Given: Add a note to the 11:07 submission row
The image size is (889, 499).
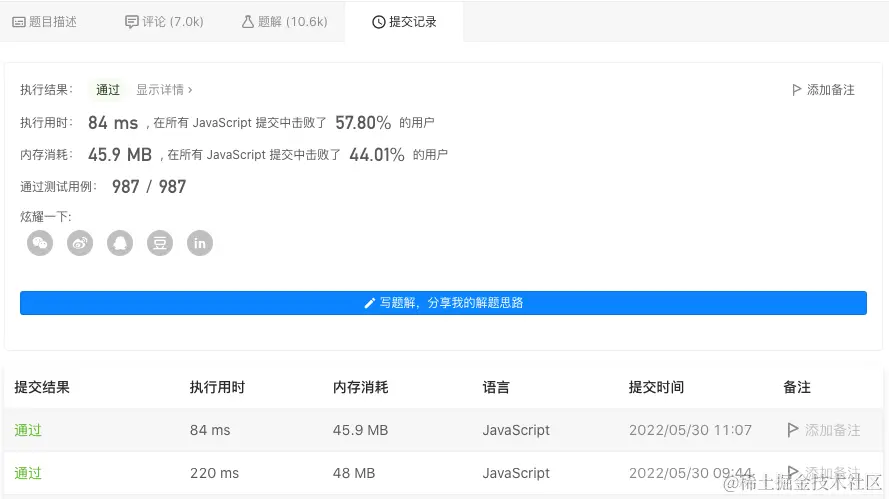Looking at the screenshot, I should 824,430.
